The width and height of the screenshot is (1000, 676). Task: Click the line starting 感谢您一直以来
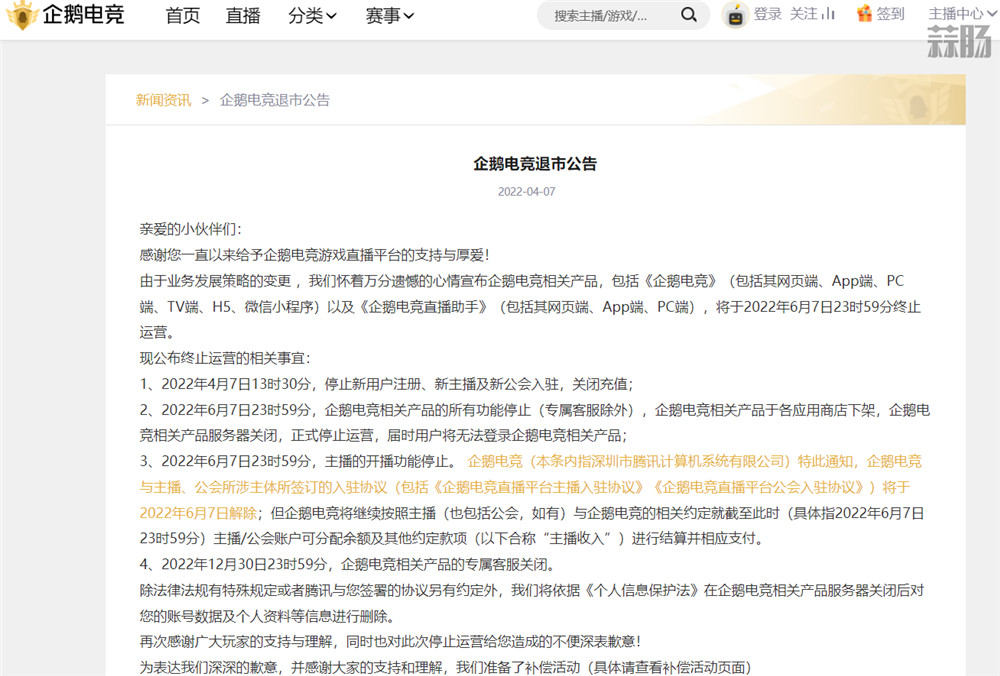click(x=314, y=255)
